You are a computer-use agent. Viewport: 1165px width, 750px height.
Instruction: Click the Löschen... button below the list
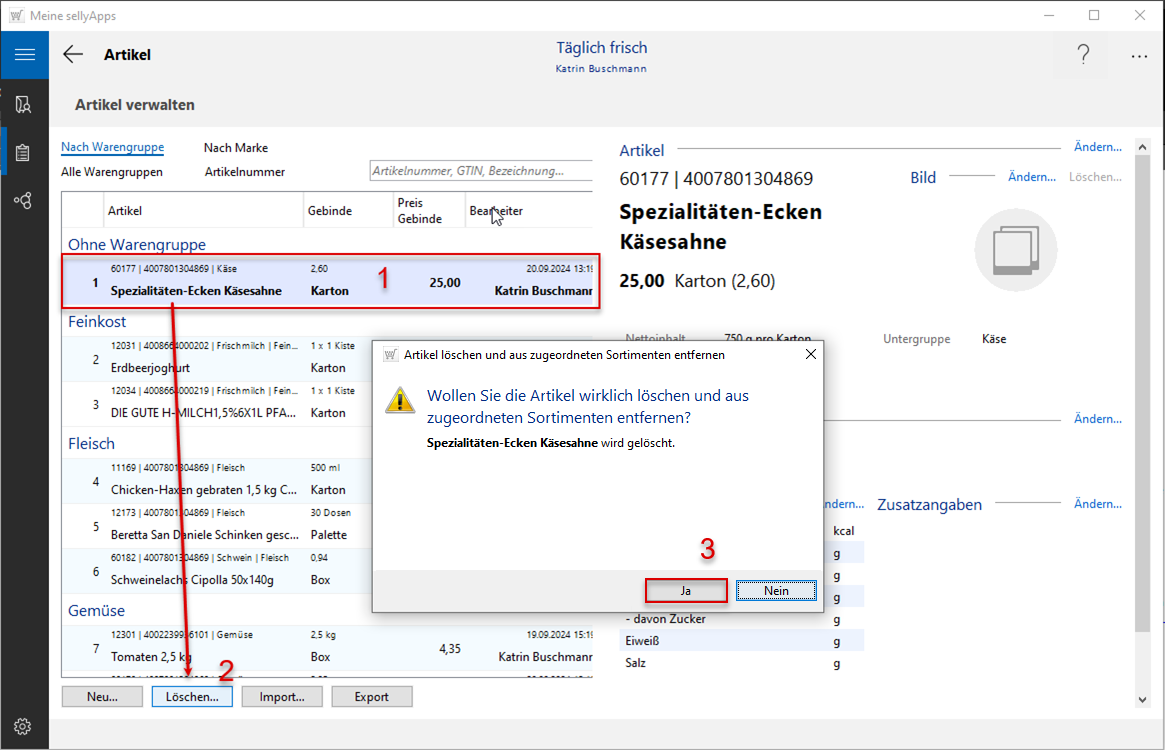pyautogui.click(x=192, y=697)
